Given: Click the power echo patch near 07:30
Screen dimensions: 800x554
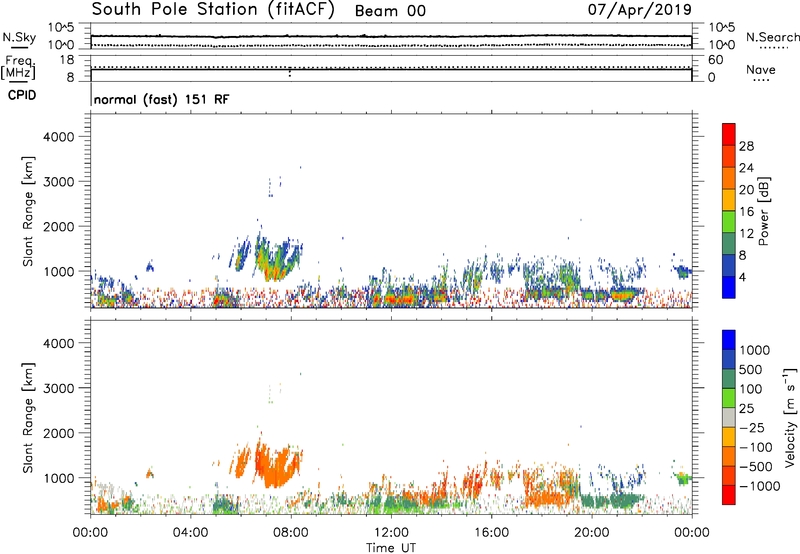Looking at the screenshot, I should [x=276, y=260].
